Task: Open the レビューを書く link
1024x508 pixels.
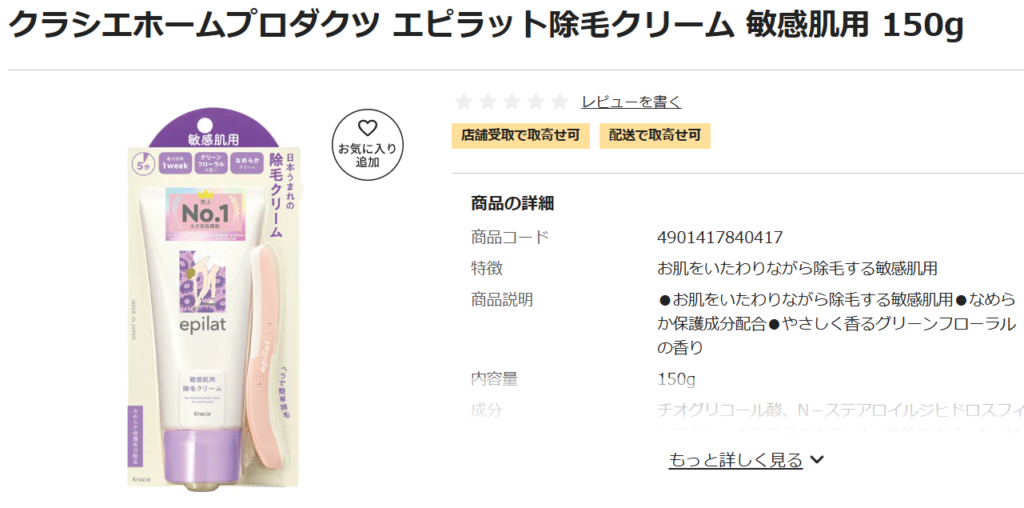Action: [x=631, y=102]
